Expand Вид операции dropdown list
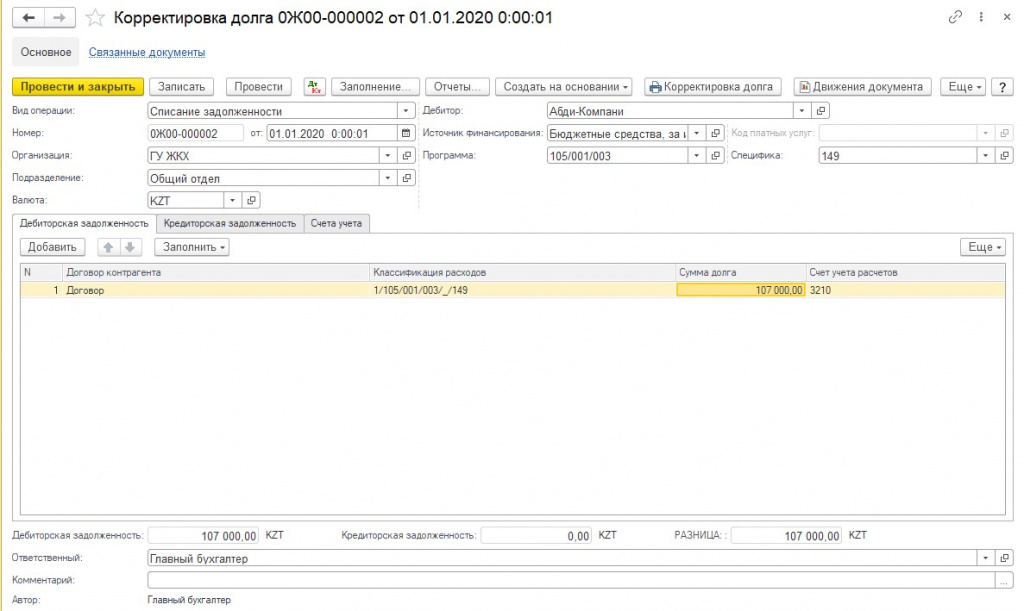This screenshot has width=1024, height=611. pos(405,111)
